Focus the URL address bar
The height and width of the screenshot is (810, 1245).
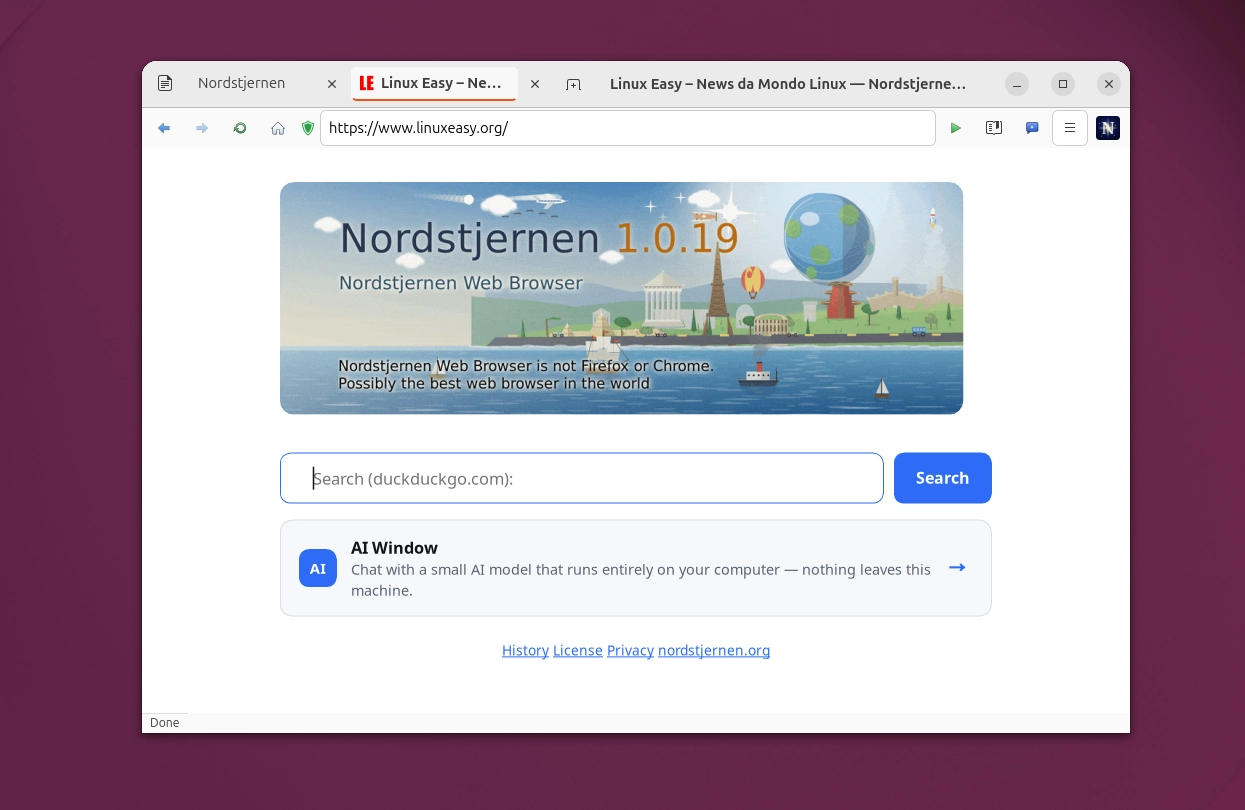(x=628, y=128)
